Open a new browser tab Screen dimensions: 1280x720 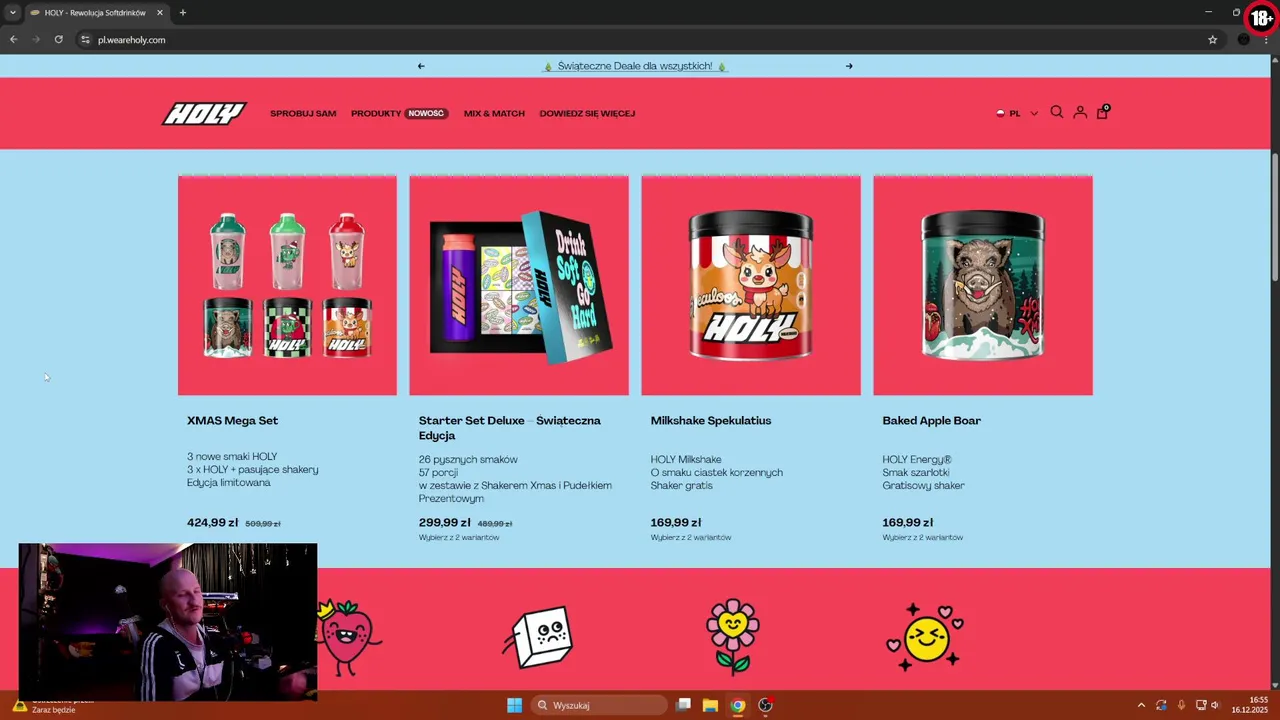click(x=182, y=13)
